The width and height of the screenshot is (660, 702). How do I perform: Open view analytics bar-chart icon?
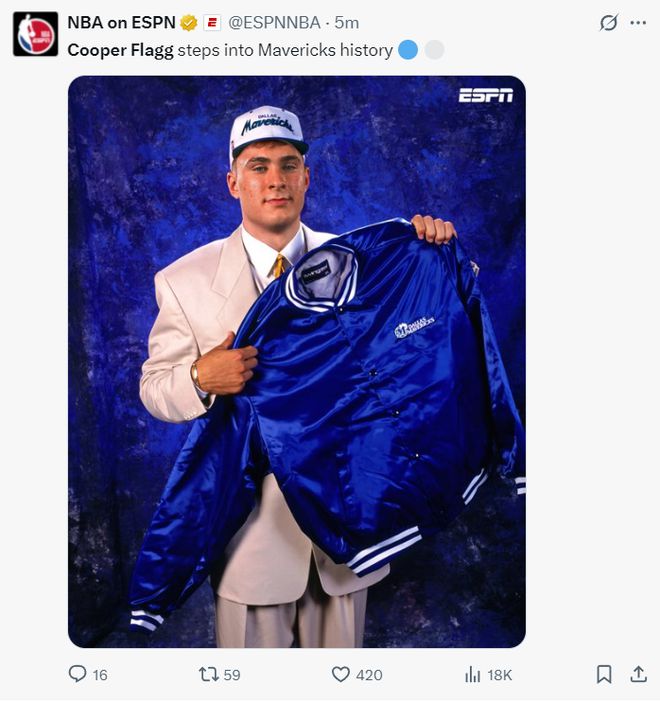(473, 675)
